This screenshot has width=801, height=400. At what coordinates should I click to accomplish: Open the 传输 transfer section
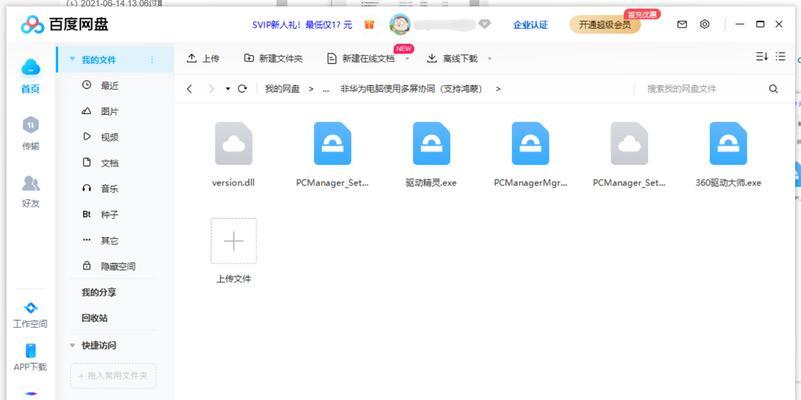click(x=31, y=134)
